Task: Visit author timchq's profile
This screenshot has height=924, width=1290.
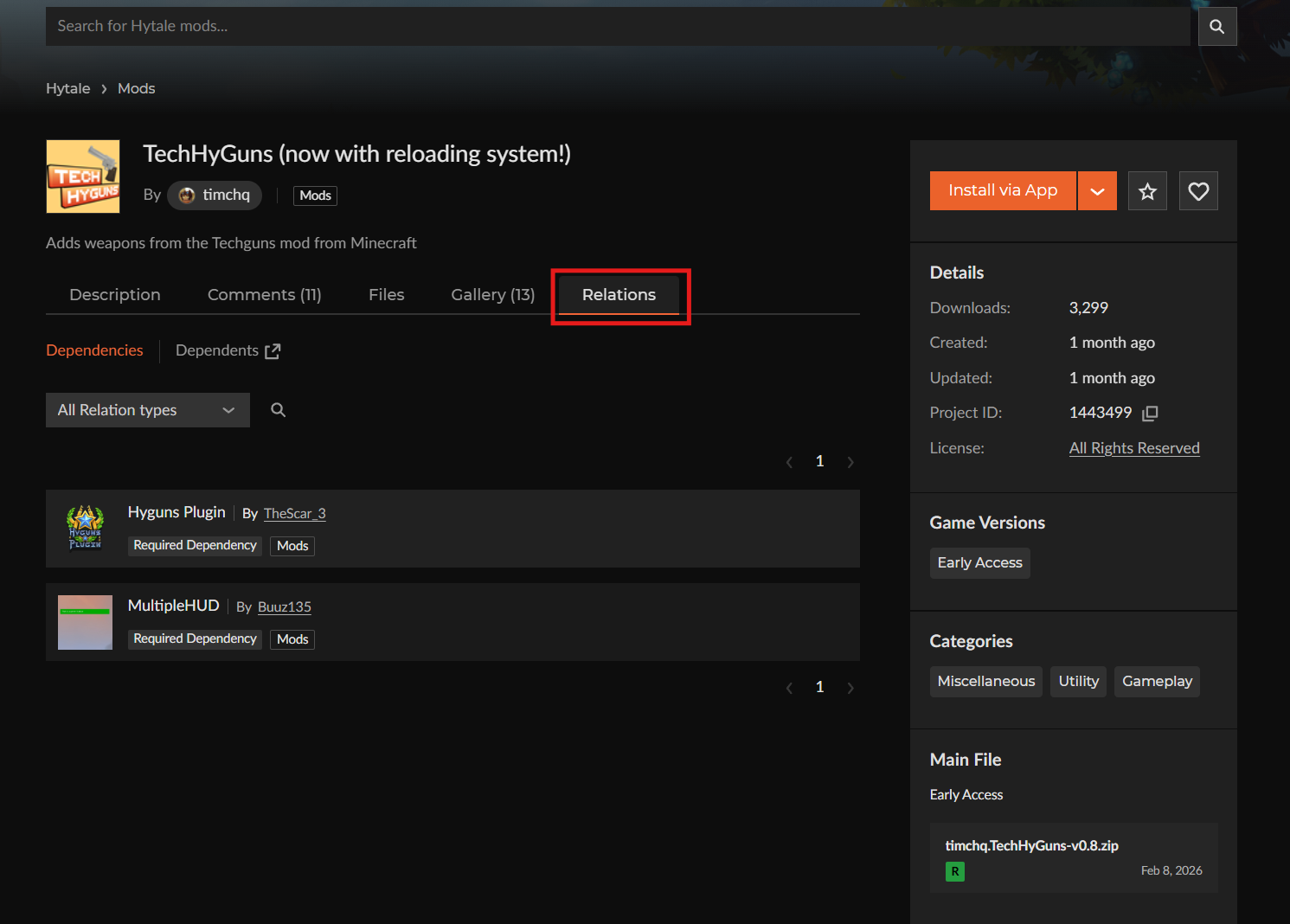Action: click(215, 196)
